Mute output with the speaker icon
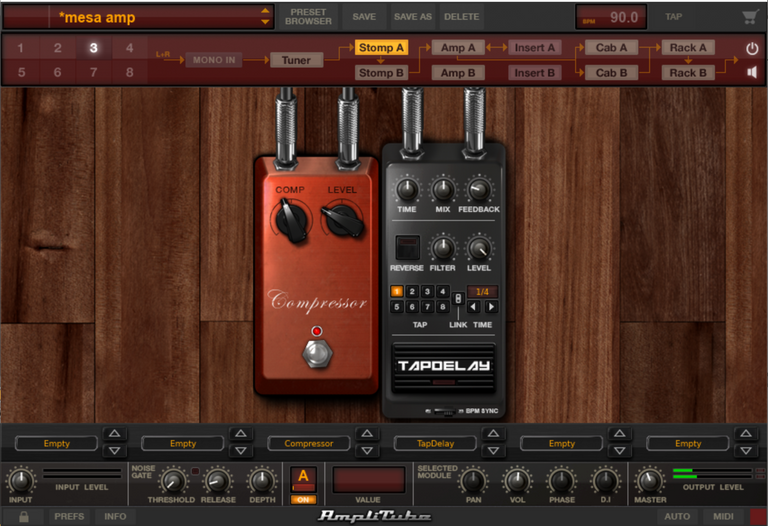The height and width of the screenshot is (526, 768). 752,72
